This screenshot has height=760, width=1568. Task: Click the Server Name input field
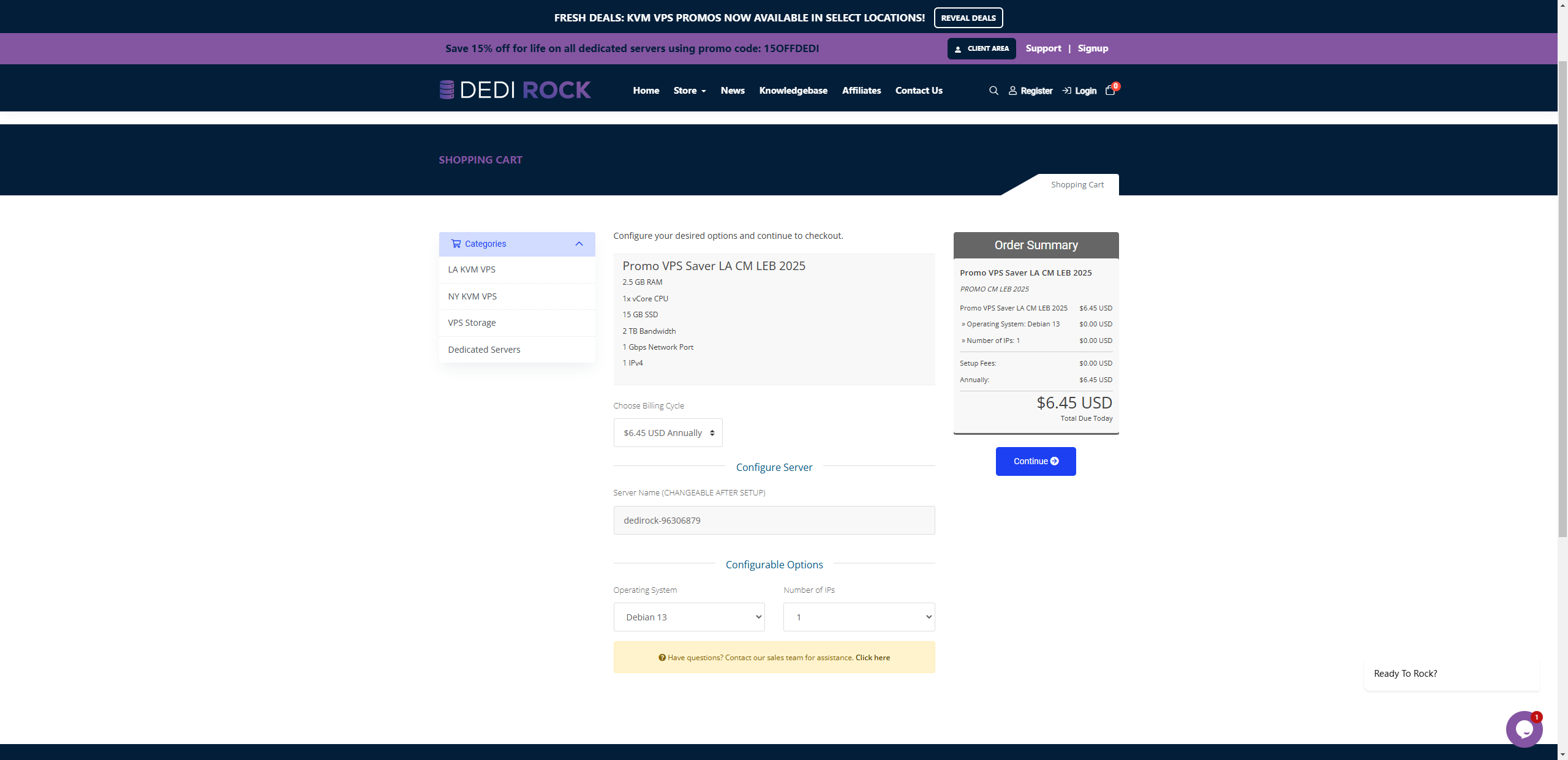click(774, 521)
